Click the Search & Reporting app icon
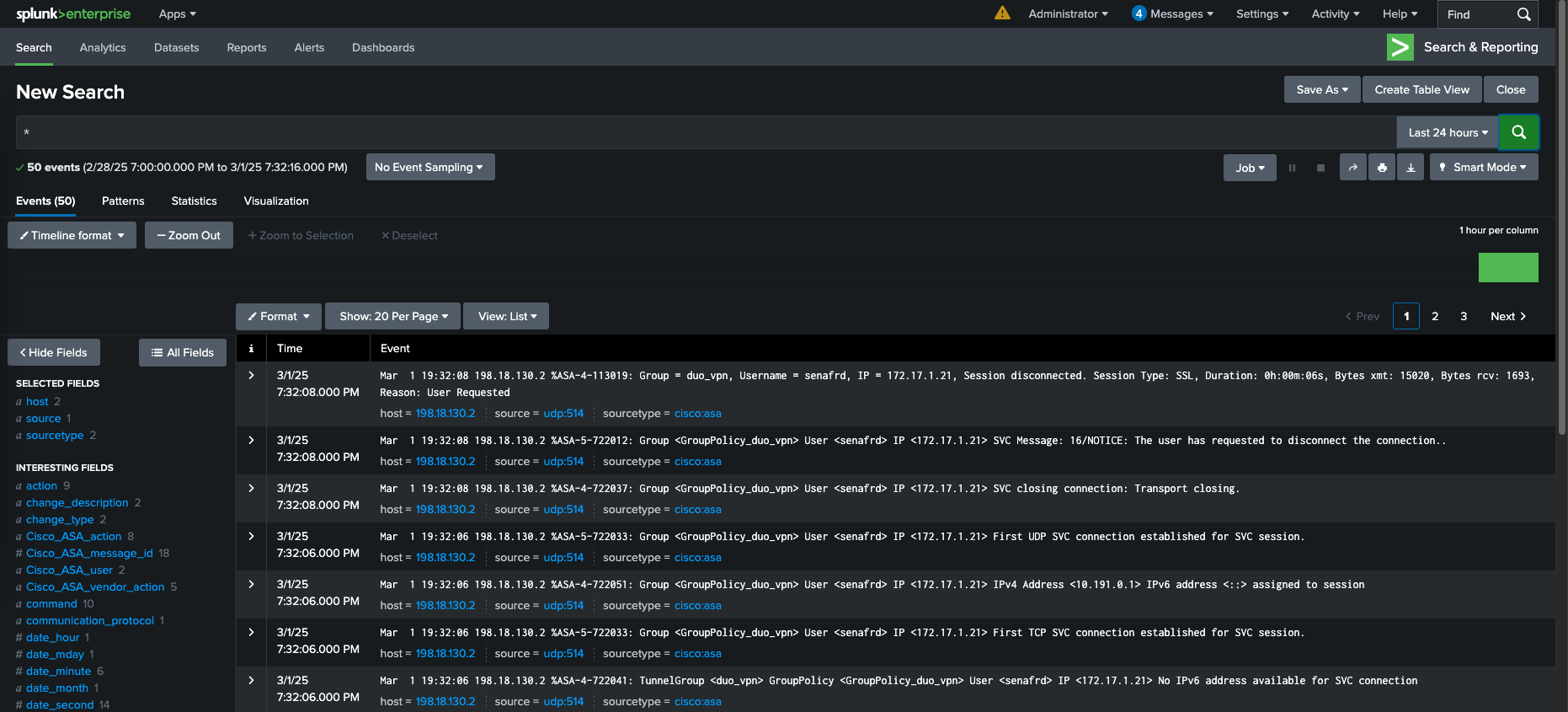Image resolution: width=1568 pixels, height=712 pixels. tap(1400, 47)
